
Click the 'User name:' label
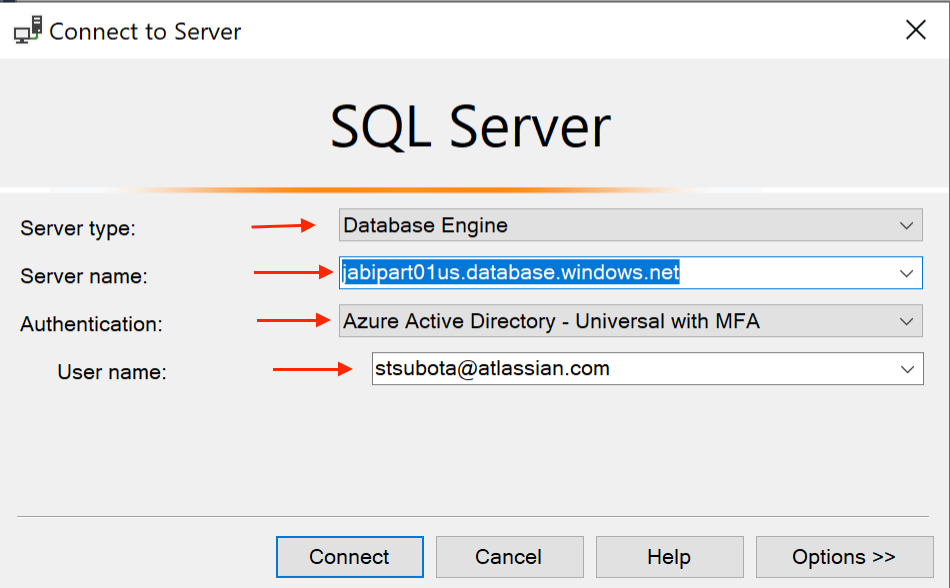[x=112, y=372]
